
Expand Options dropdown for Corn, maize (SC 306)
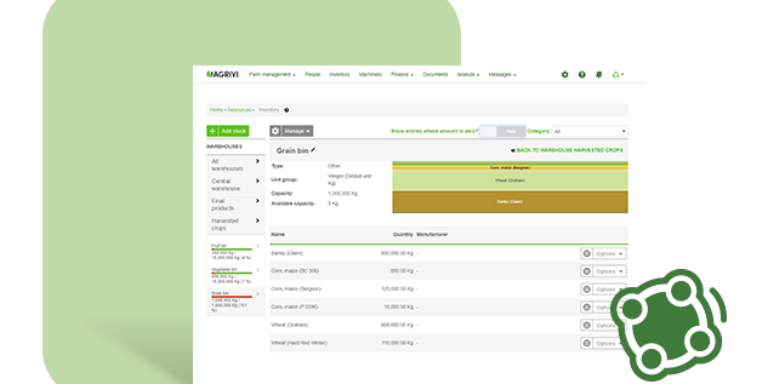coord(609,271)
